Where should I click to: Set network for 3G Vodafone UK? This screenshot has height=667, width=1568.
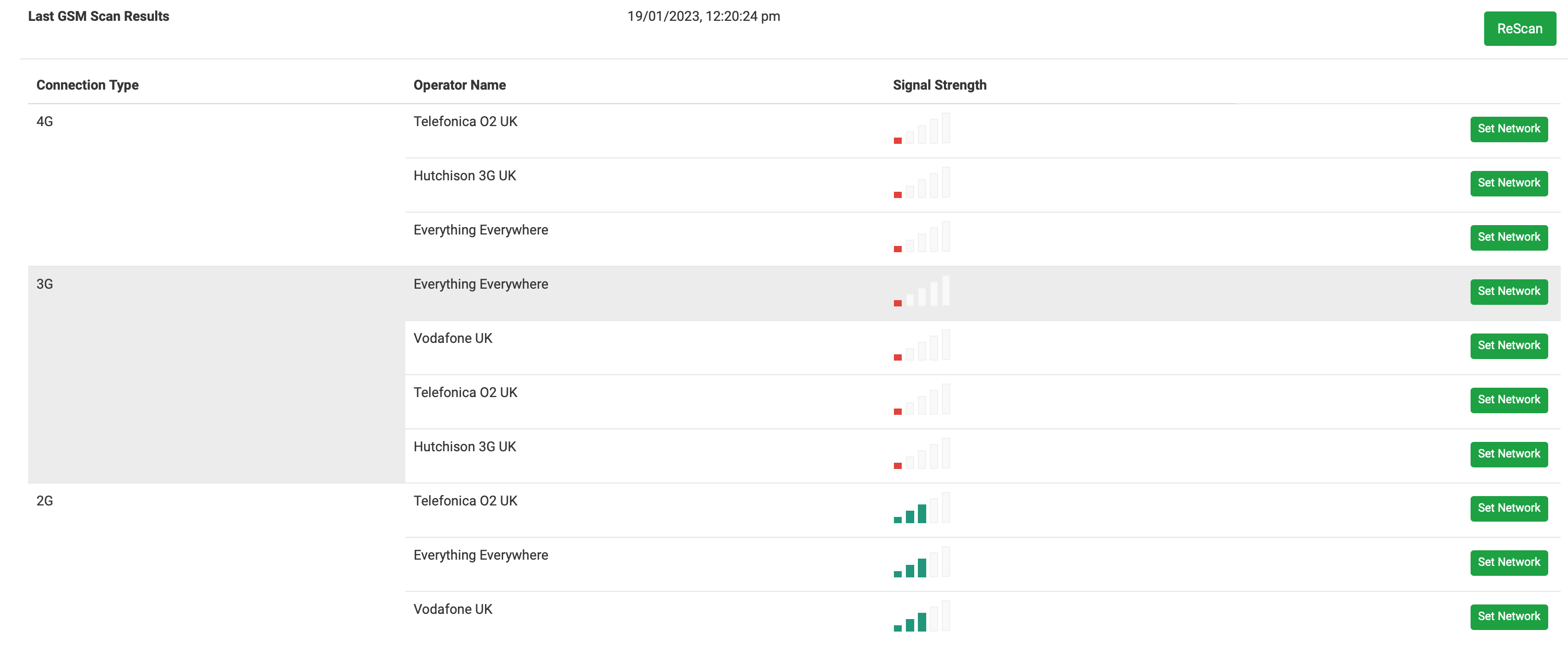[x=1508, y=346]
